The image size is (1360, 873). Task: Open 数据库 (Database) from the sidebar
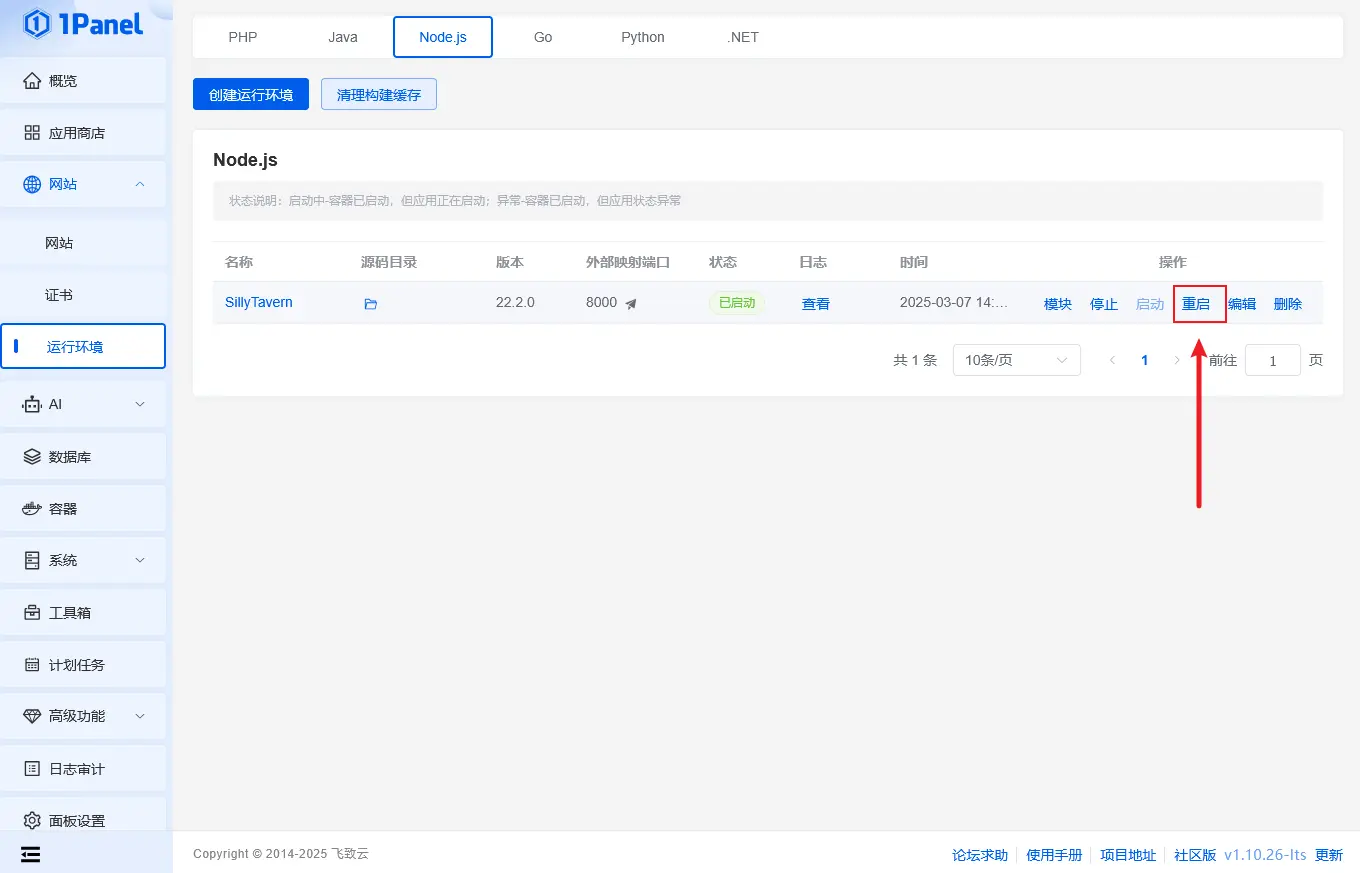(x=70, y=457)
